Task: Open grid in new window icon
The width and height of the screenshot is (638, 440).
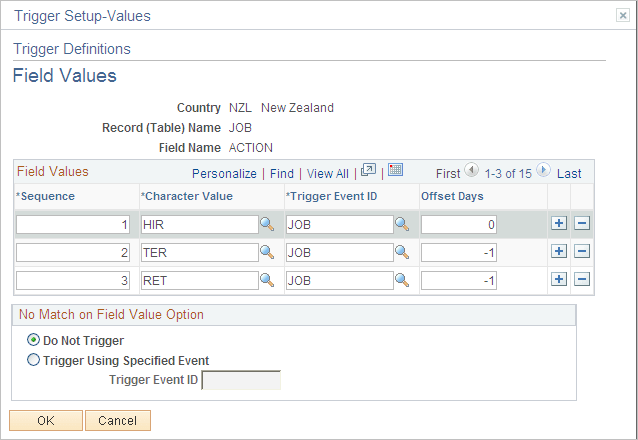Action: [x=369, y=170]
